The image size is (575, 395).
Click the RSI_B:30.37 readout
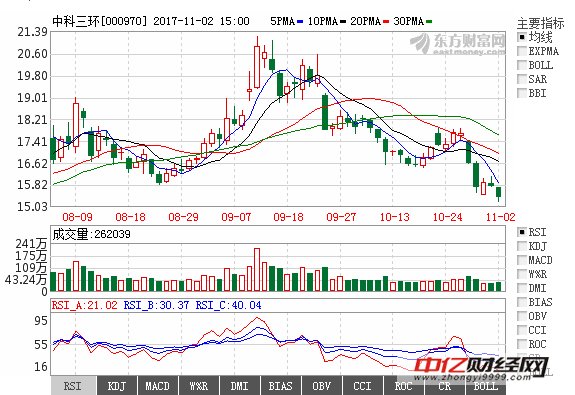[156, 305]
